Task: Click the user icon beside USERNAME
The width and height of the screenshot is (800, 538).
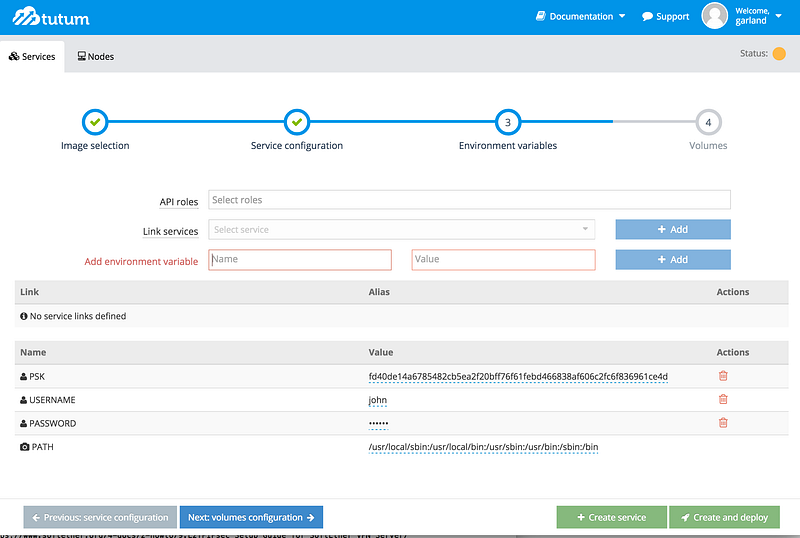Action: click(x=23, y=400)
